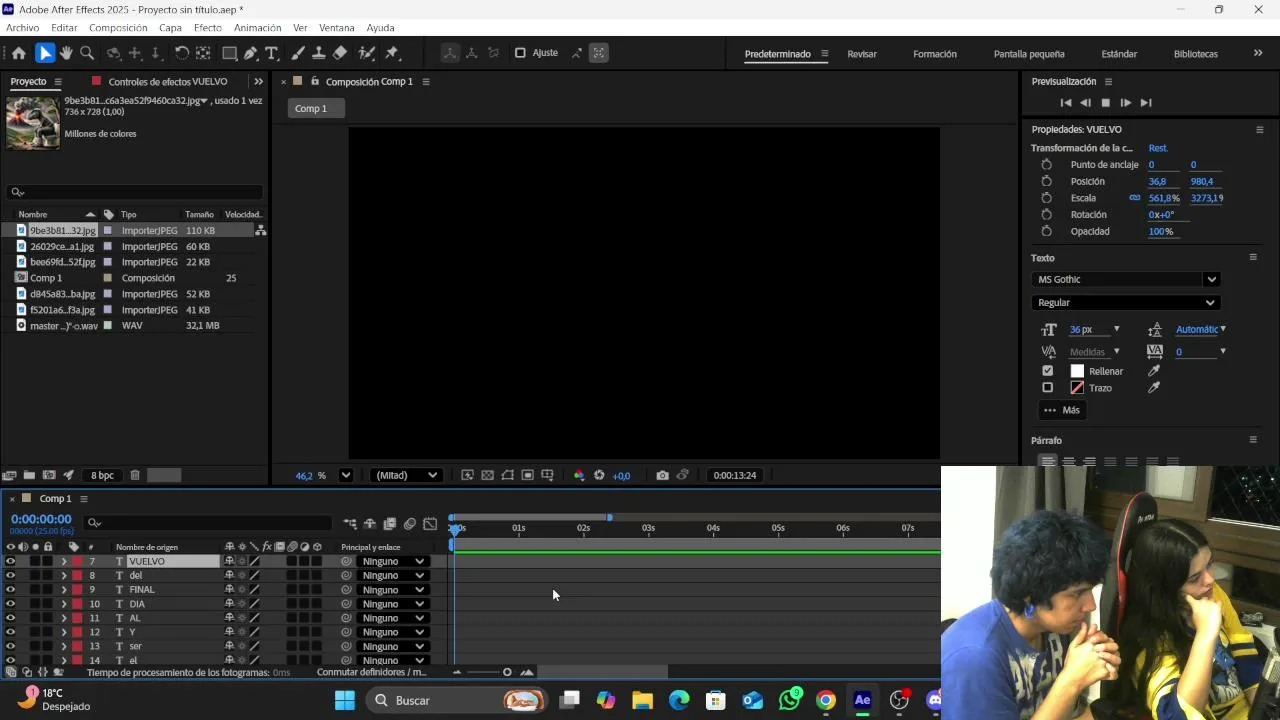Viewport: 1280px width, 720px height.
Task: Activate the Selection arrow tool
Action: (x=45, y=53)
